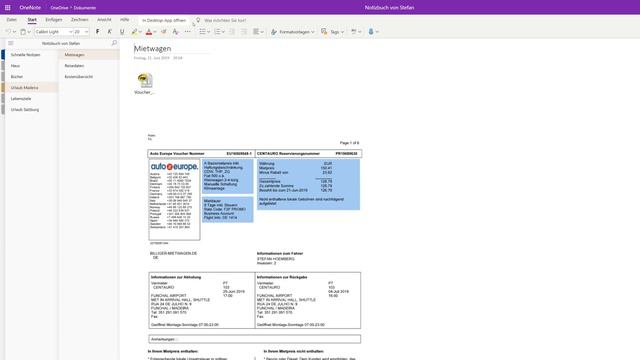Screen dimensions: 640x360
Task: Increase indent of paragraph
Action: [244, 32]
